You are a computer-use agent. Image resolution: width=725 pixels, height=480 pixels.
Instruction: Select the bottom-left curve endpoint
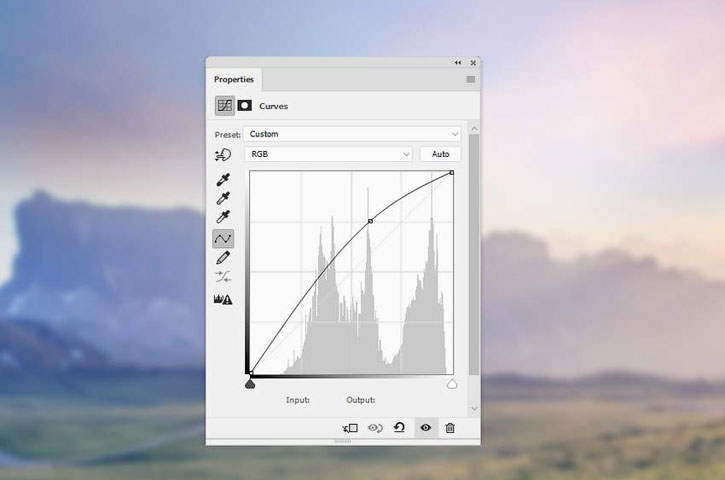[x=251, y=373]
